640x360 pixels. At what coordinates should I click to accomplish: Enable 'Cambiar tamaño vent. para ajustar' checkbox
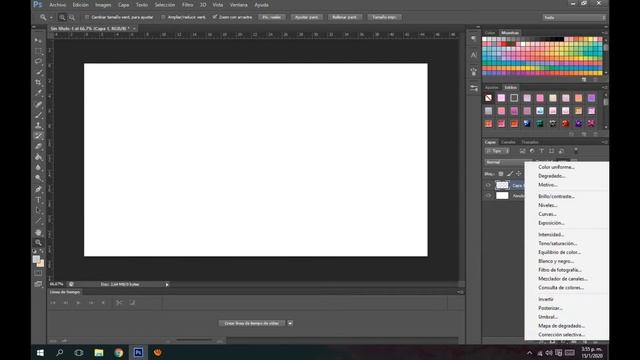tap(87, 17)
